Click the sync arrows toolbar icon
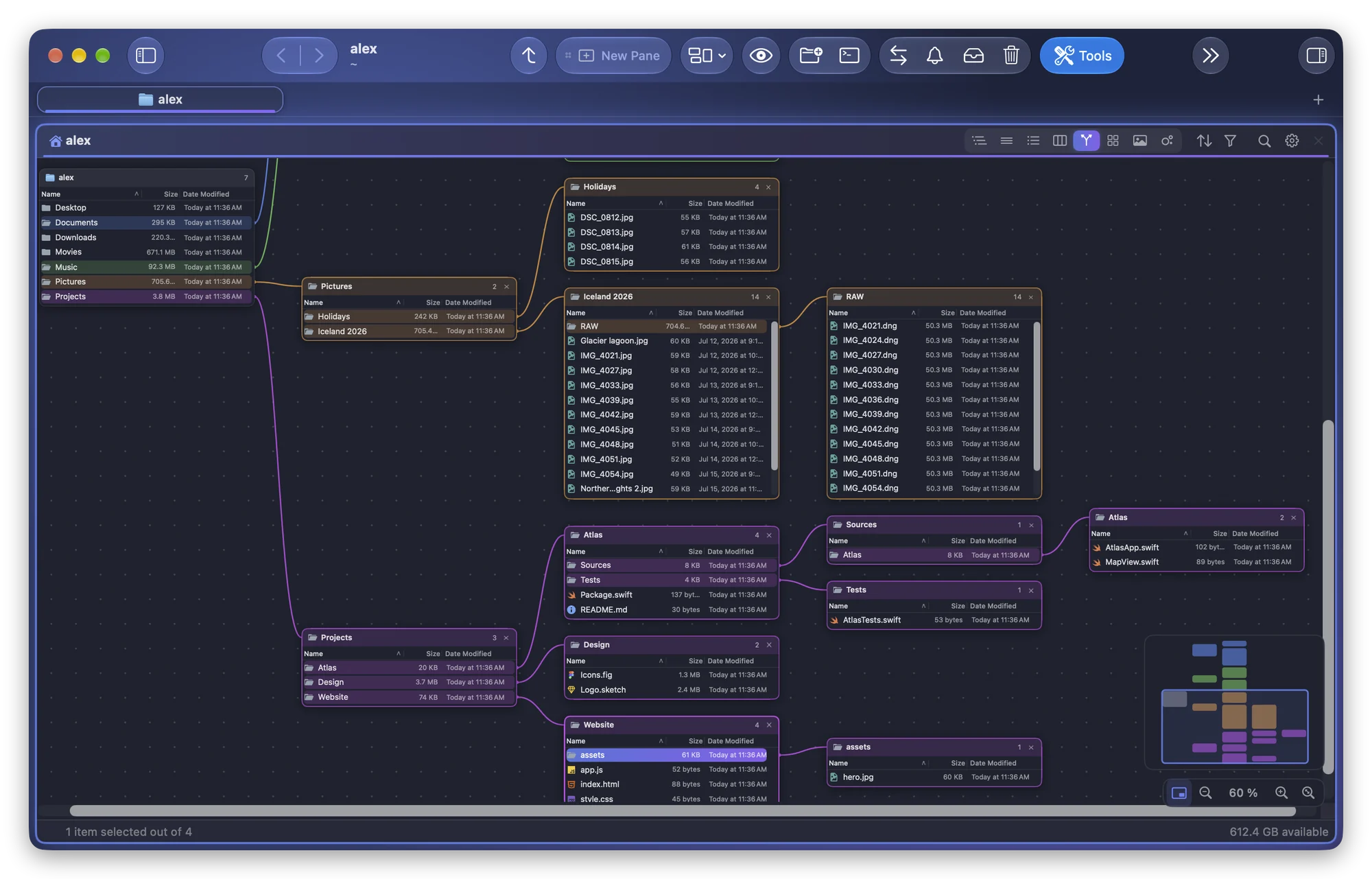 tap(898, 56)
